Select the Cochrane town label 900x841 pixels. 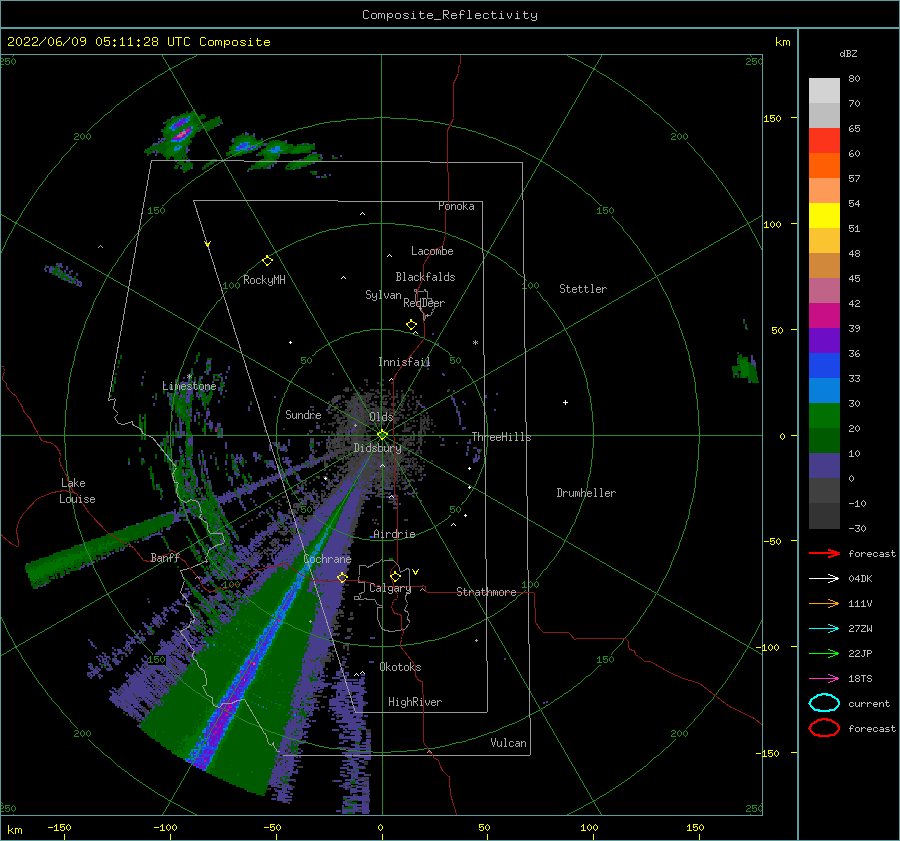327,559
